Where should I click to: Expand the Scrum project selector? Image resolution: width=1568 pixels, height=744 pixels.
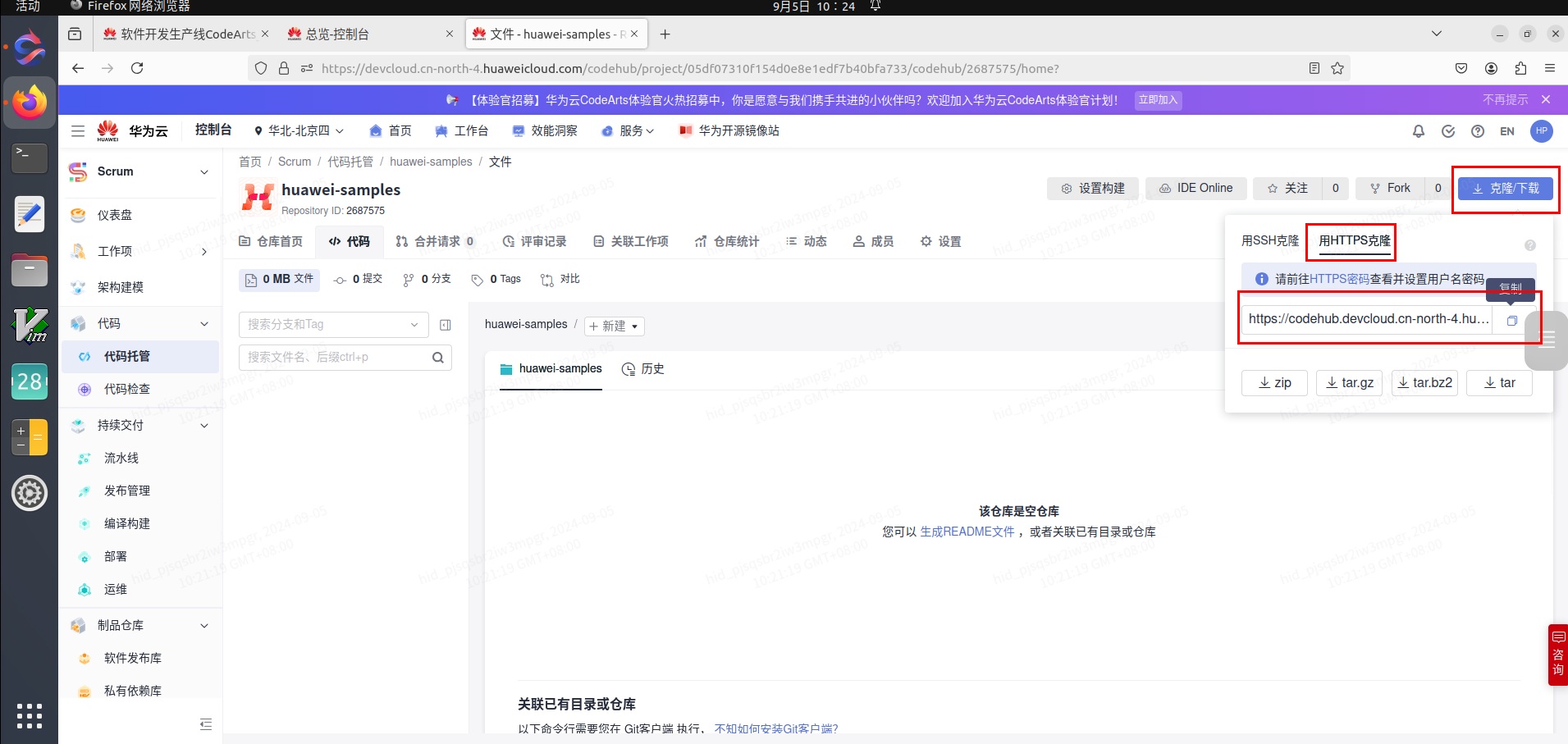point(204,171)
